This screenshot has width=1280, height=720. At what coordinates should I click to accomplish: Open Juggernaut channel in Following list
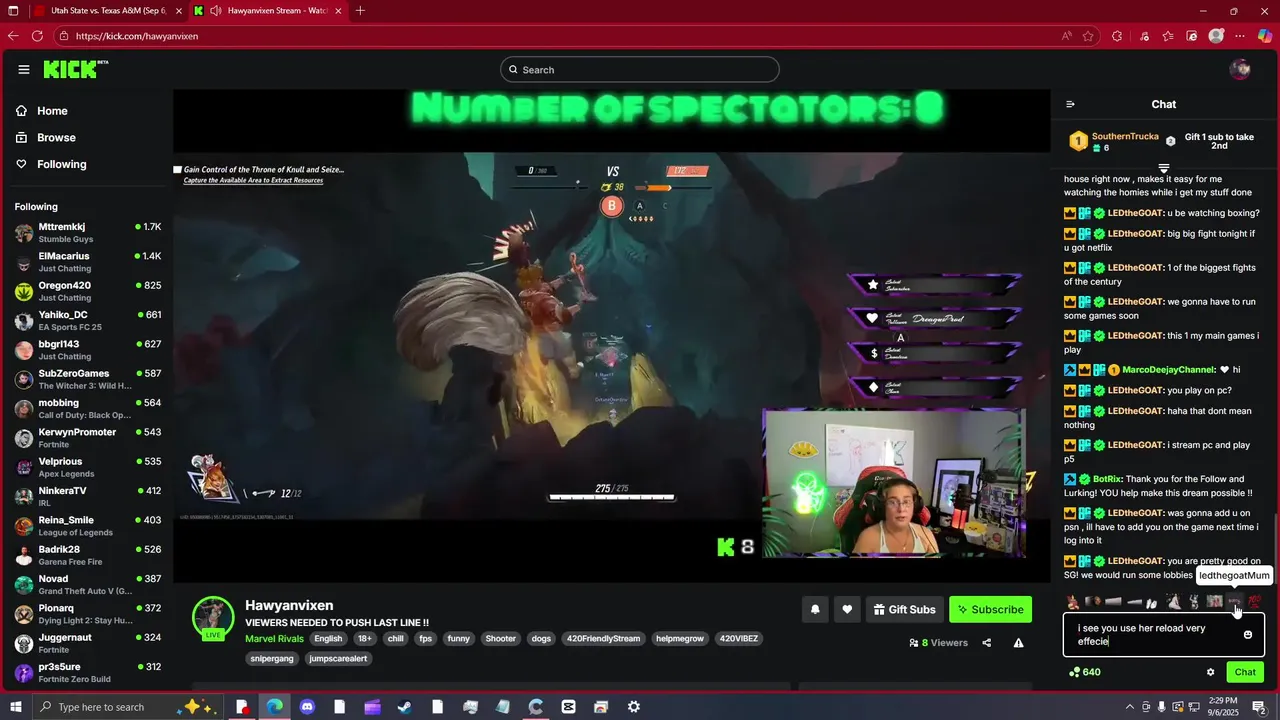(88, 643)
